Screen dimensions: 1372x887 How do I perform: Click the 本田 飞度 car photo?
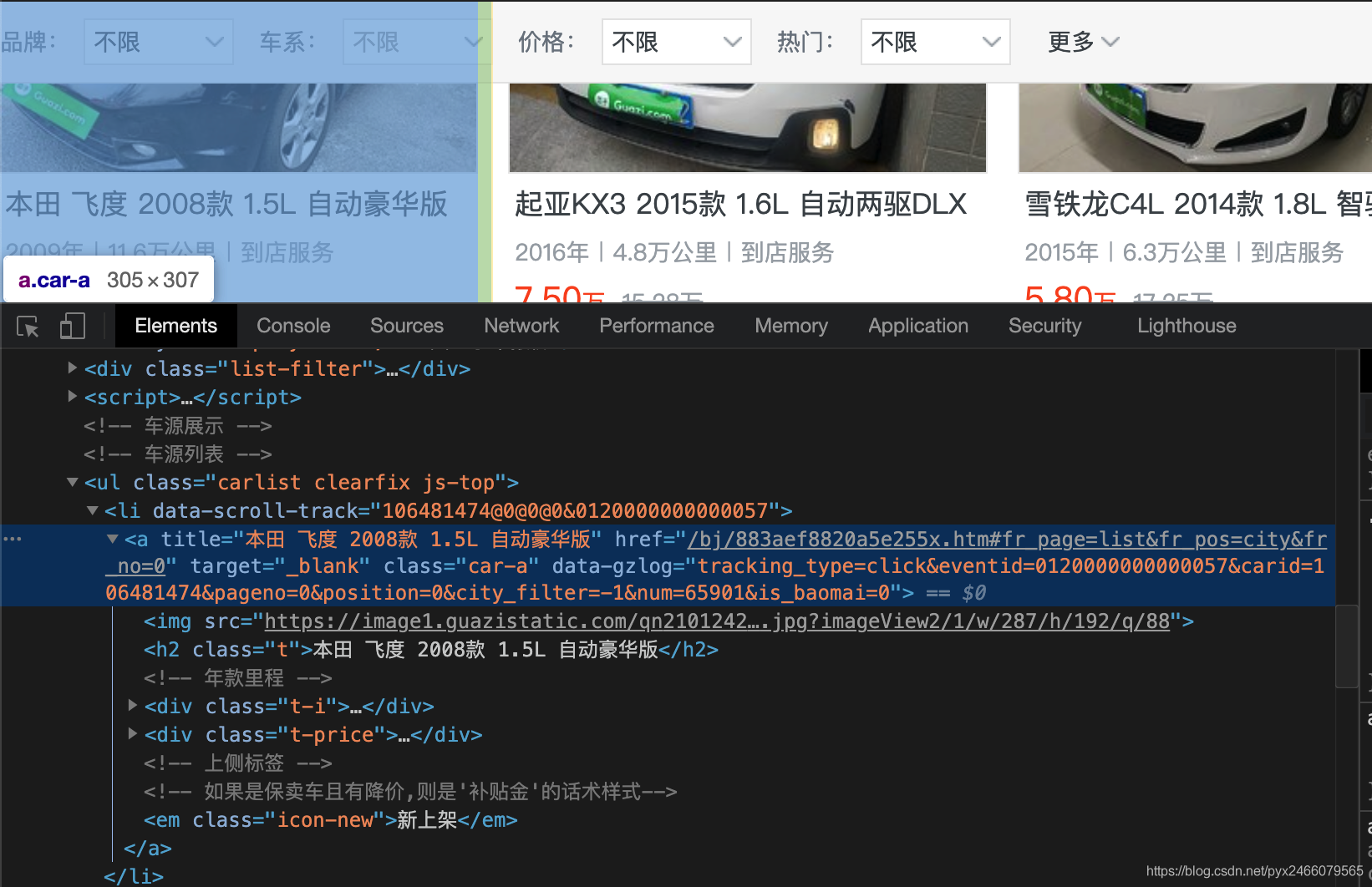coord(238,127)
